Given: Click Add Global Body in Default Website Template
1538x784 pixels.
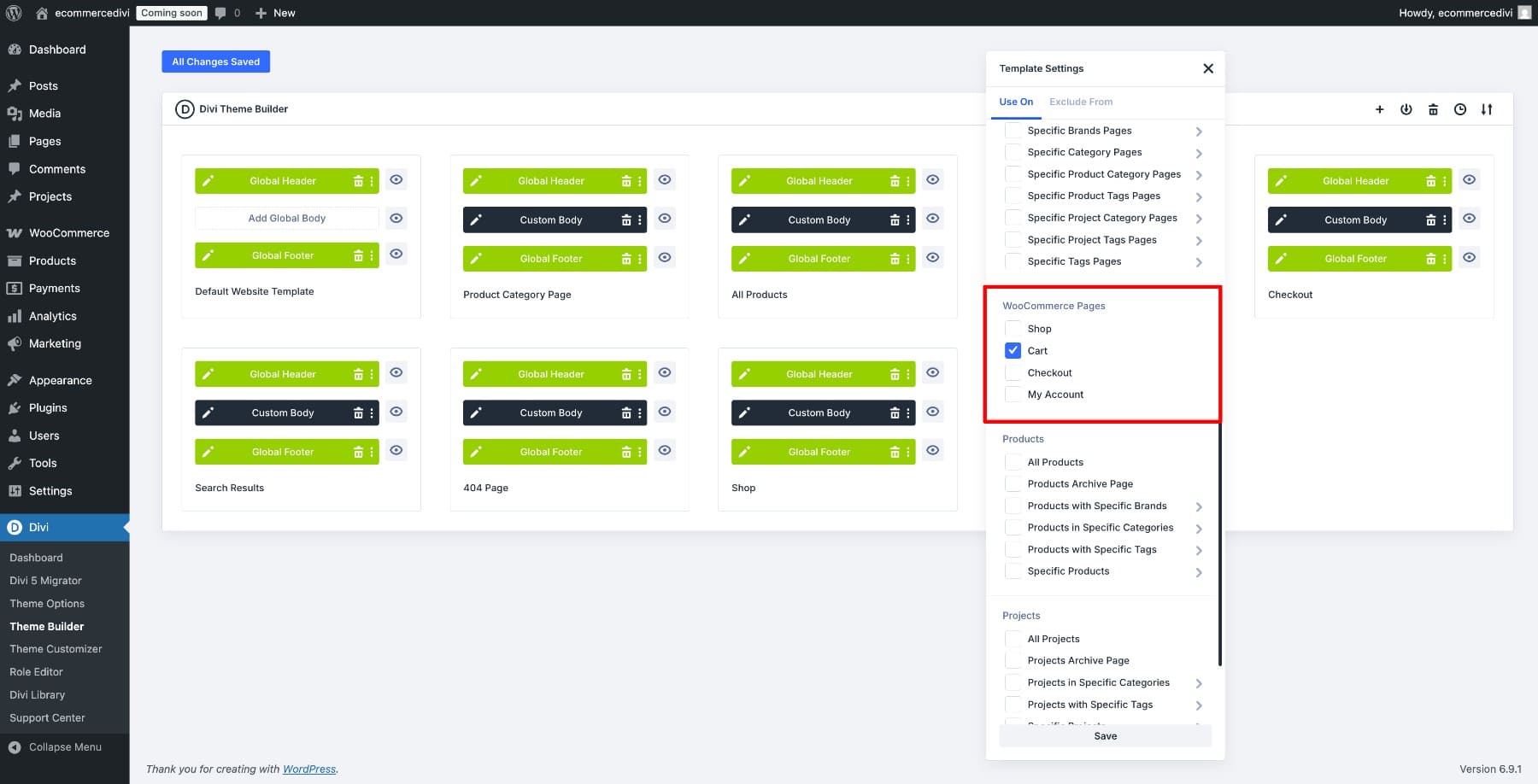Looking at the screenshot, I should tap(286, 219).
